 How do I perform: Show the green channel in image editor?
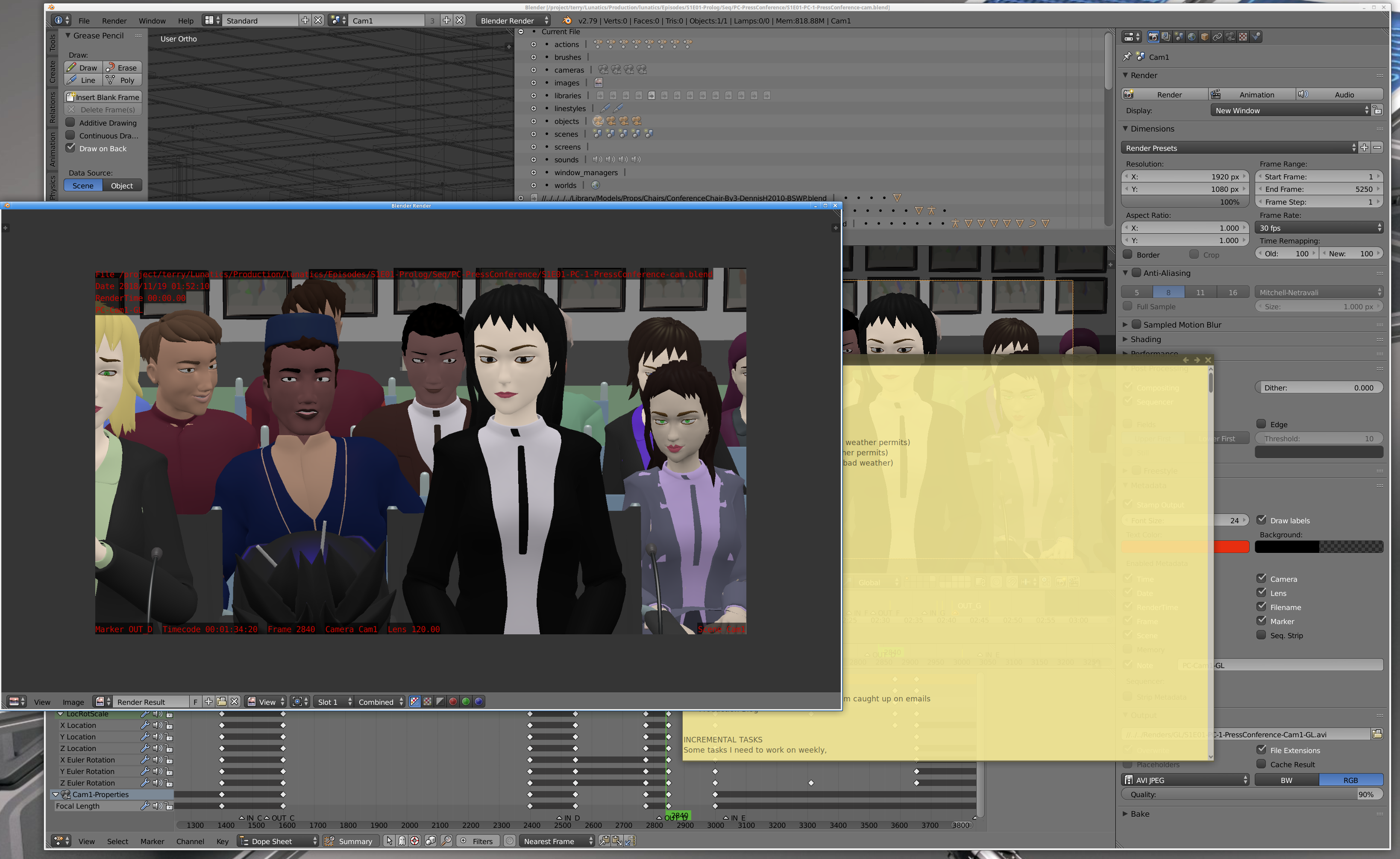(x=466, y=702)
